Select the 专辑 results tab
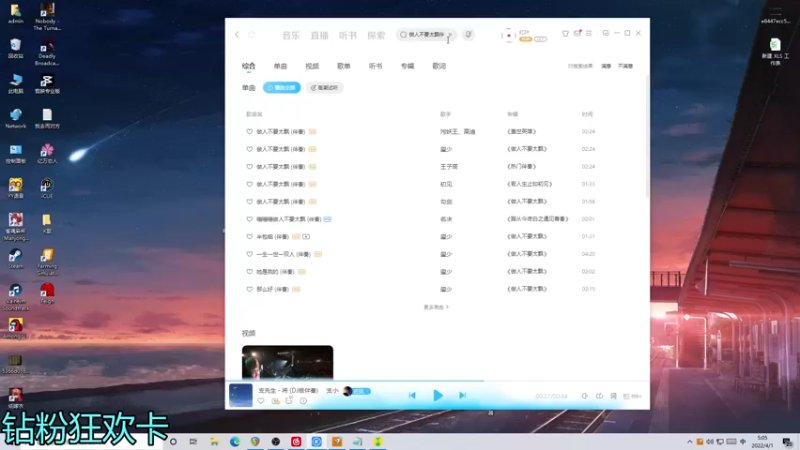800x450 pixels. tap(407, 66)
